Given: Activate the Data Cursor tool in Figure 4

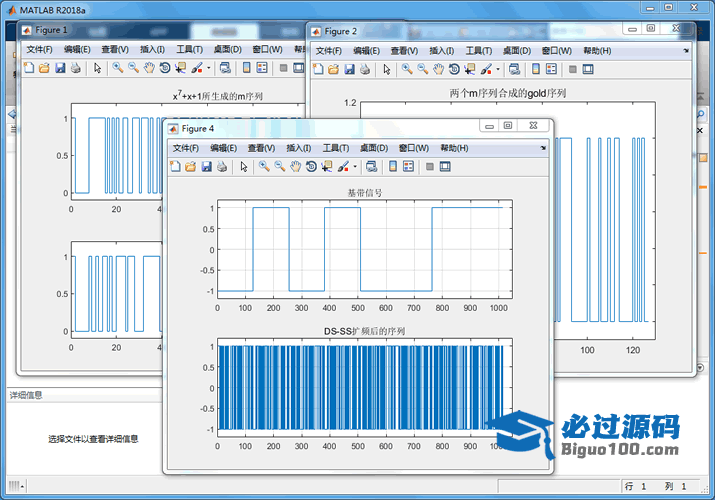Looking at the screenshot, I should (x=326, y=167).
